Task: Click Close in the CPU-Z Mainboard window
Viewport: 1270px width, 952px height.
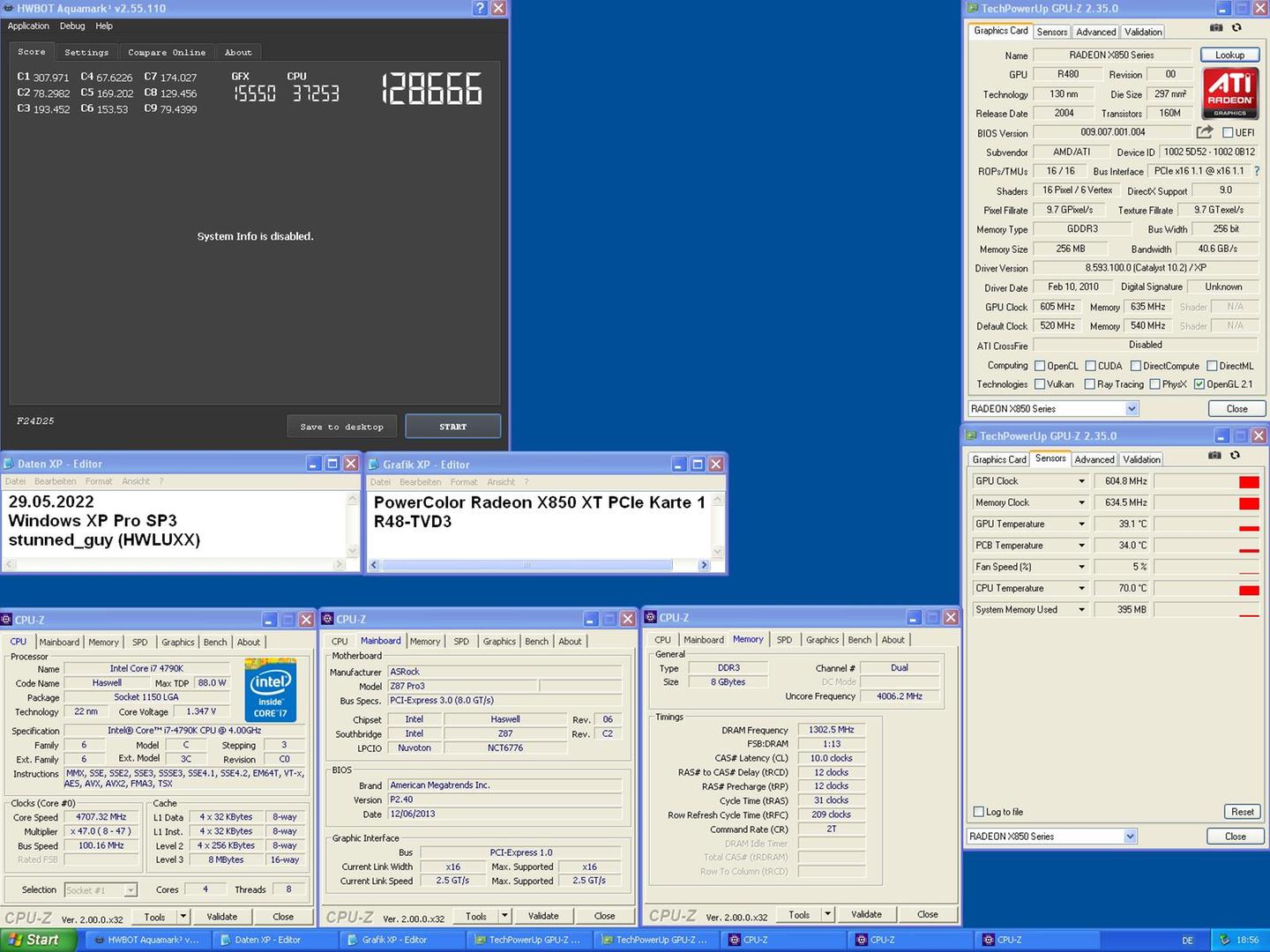Action: pyautogui.click(x=604, y=916)
